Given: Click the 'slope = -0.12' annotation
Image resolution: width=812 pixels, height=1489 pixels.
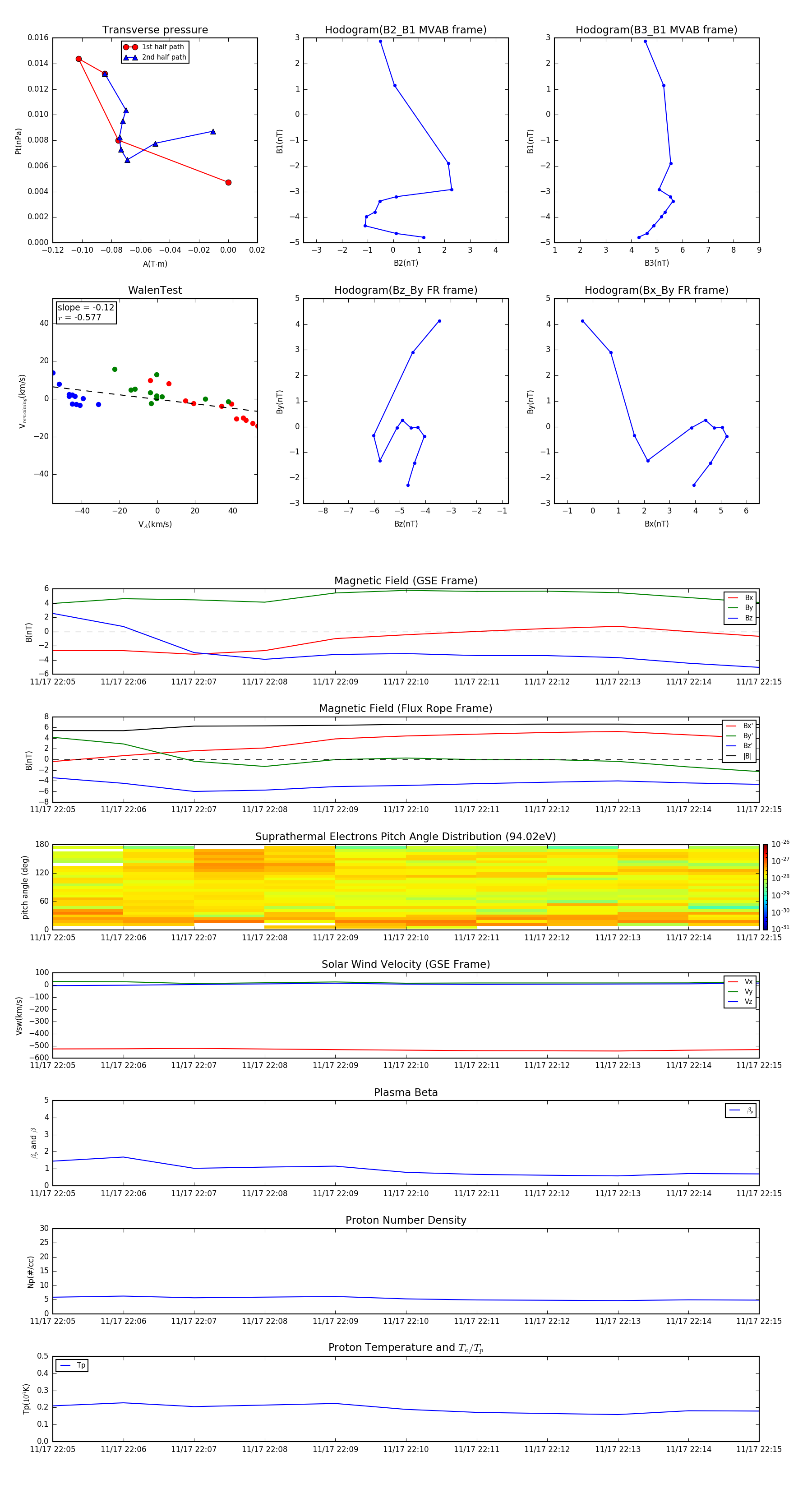Looking at the screenshot, I should point(86,308).
